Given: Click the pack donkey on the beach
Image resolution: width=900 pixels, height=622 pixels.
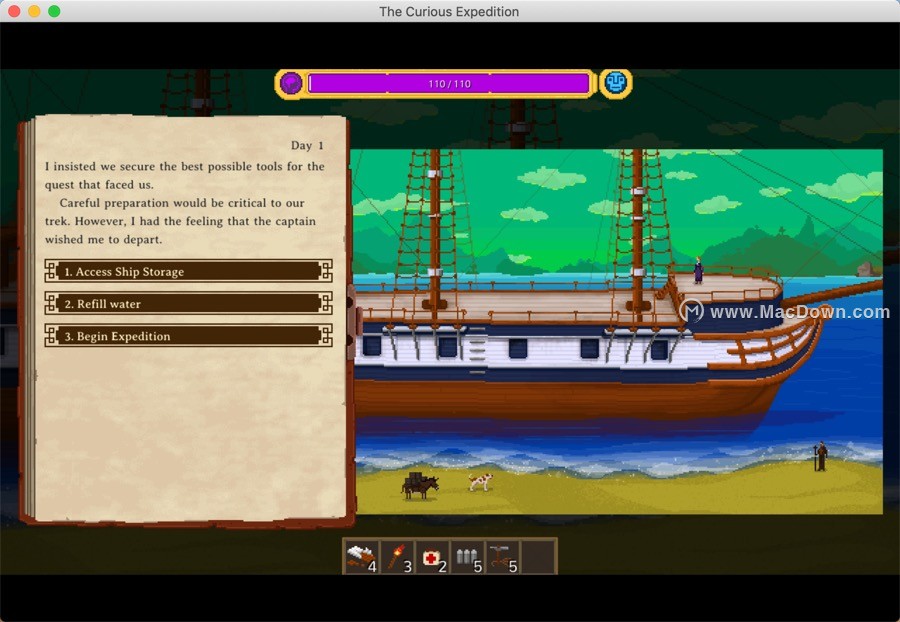Looking at the screenshot, I should point(420,485).
